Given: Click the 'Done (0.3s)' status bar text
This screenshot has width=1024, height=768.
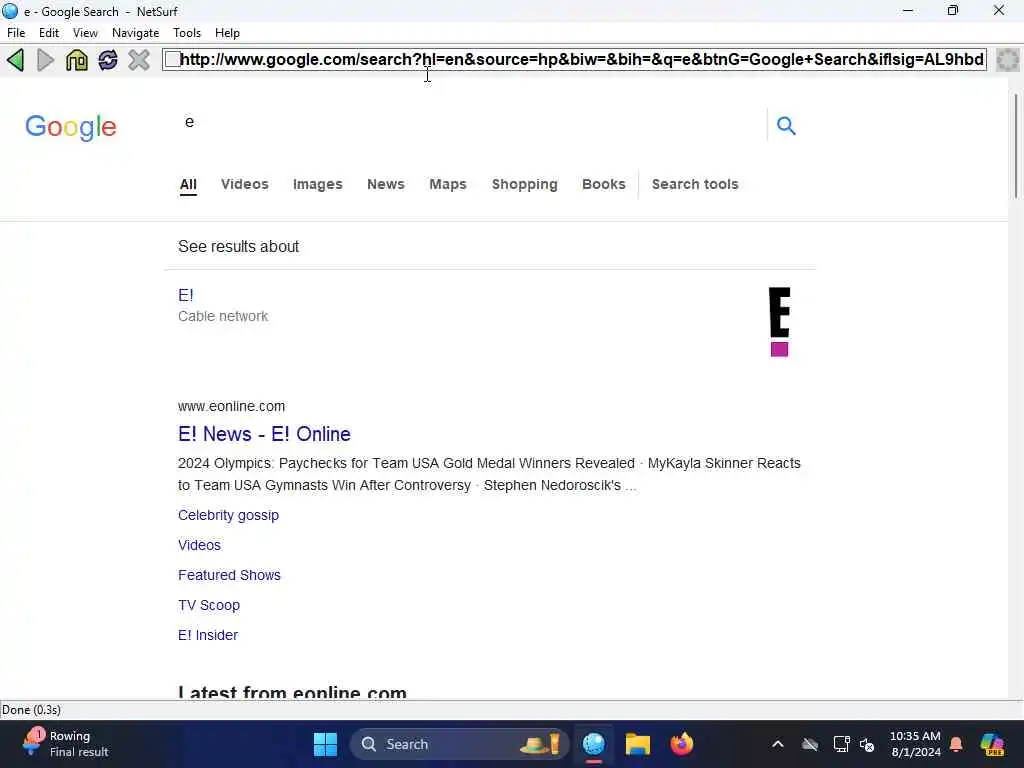Looking at the screenshot, I should point(31,710).
